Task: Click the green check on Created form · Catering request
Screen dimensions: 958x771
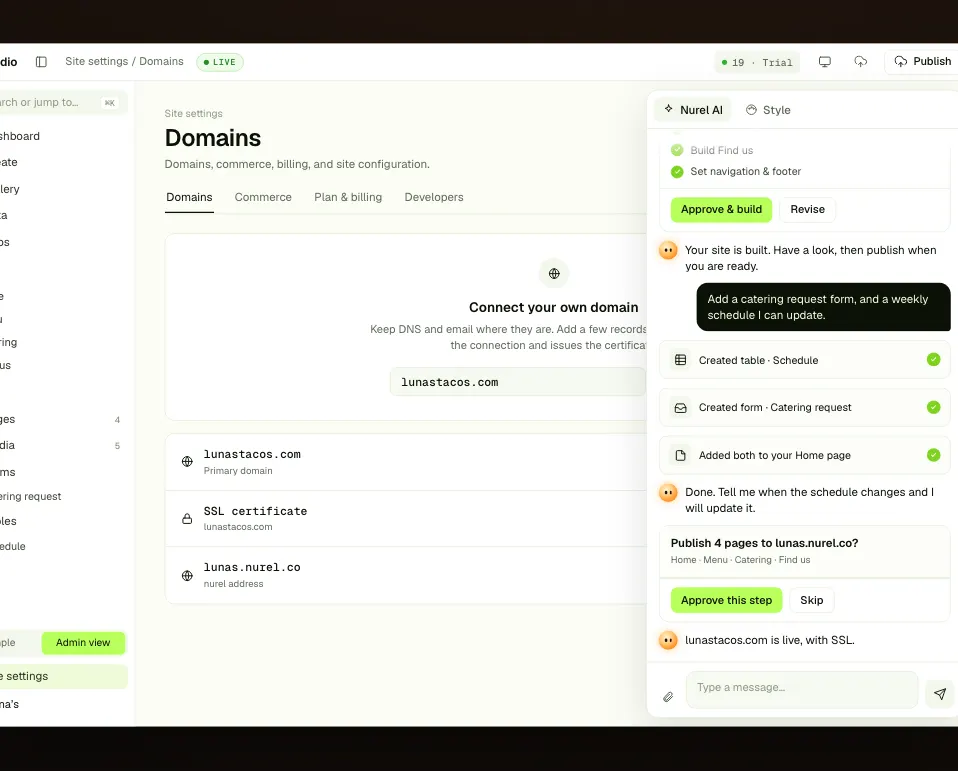Action: [x=934, y=407]
